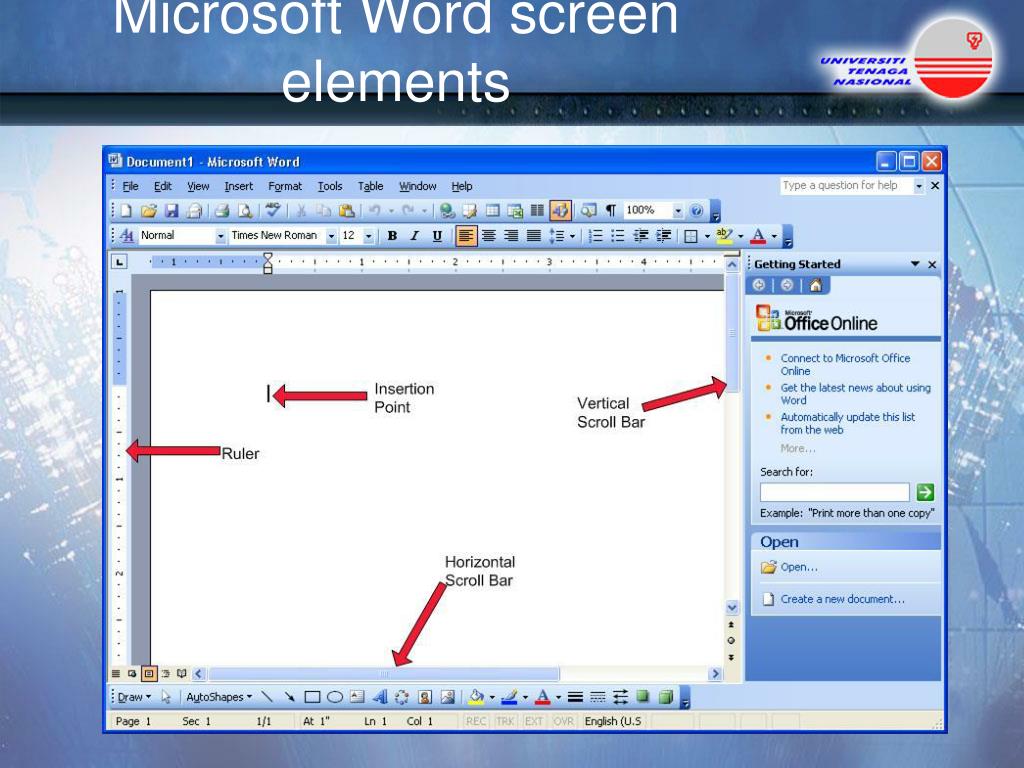The image size is (1024, 768).
Task: Open the Tools menu
Action: [330, 186]
